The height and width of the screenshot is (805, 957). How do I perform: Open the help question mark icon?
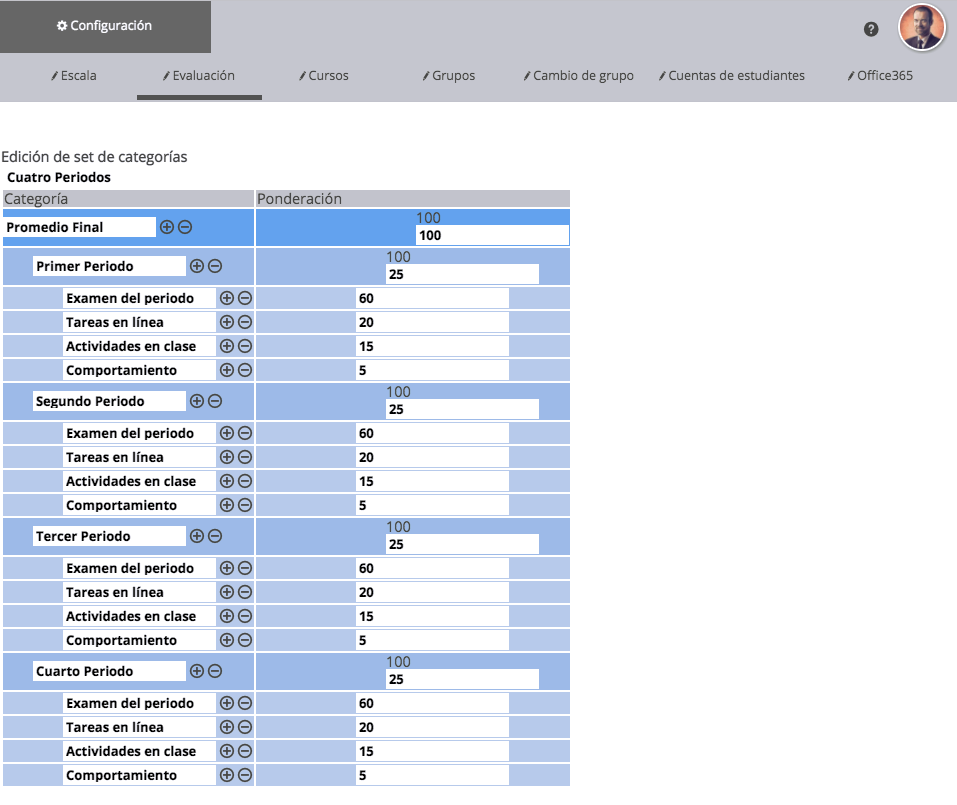tap(871, 29)
